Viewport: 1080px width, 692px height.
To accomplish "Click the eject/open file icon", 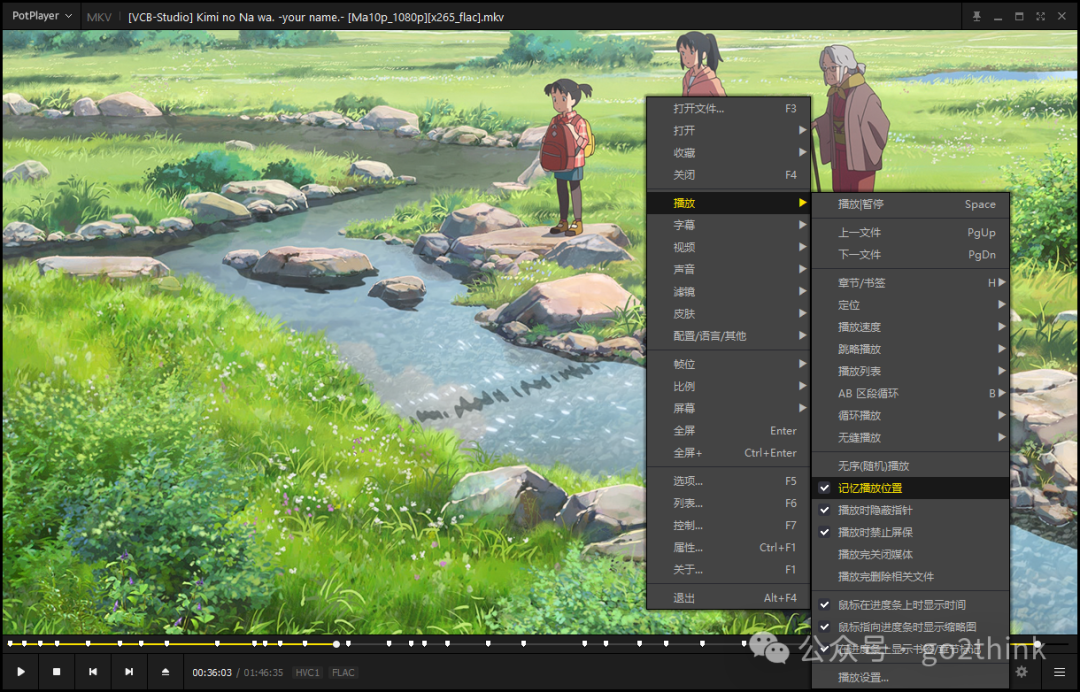I will (165, 672).
